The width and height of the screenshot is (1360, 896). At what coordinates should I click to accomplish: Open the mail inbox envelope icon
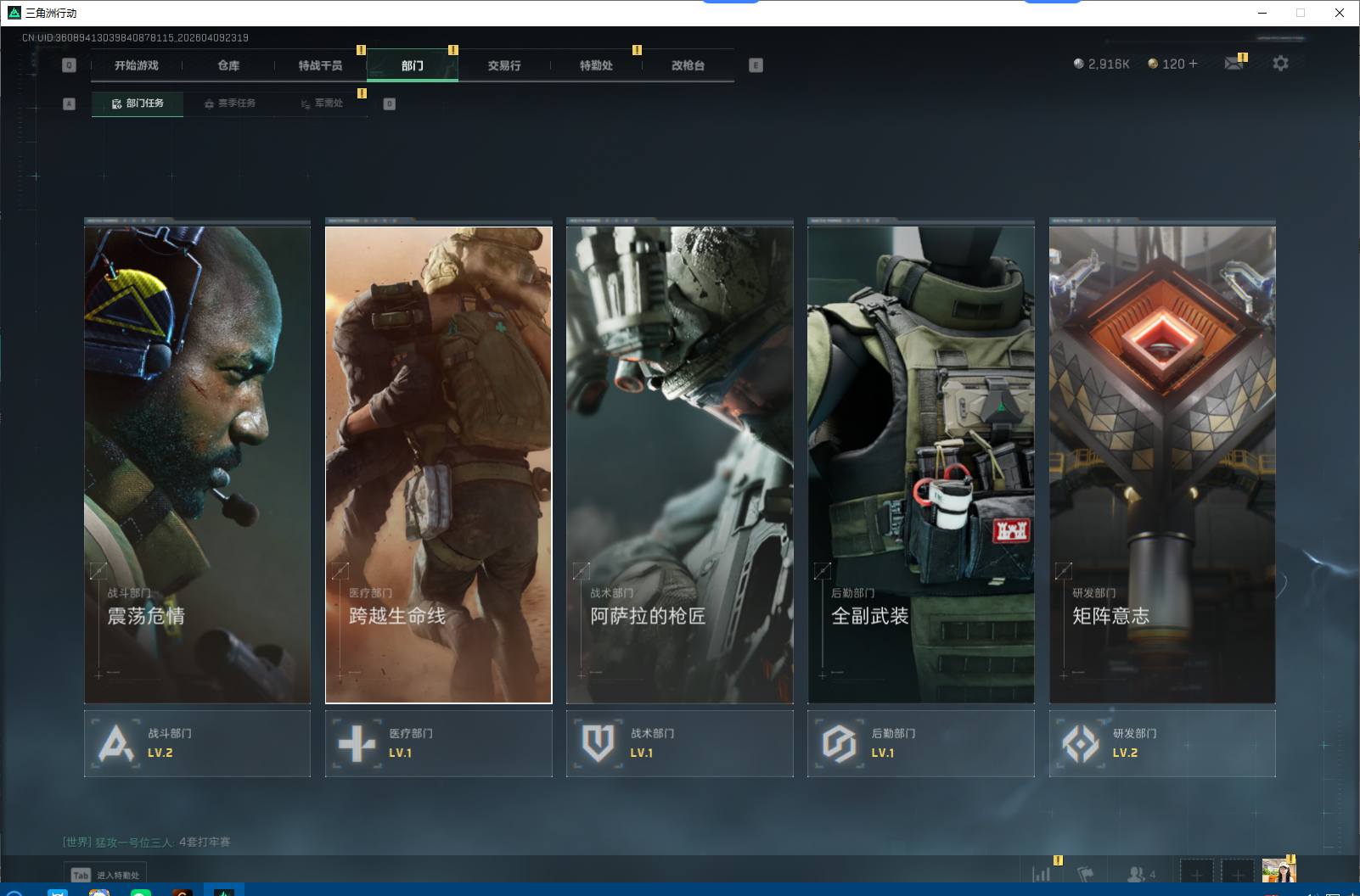tap(1234, 64)
